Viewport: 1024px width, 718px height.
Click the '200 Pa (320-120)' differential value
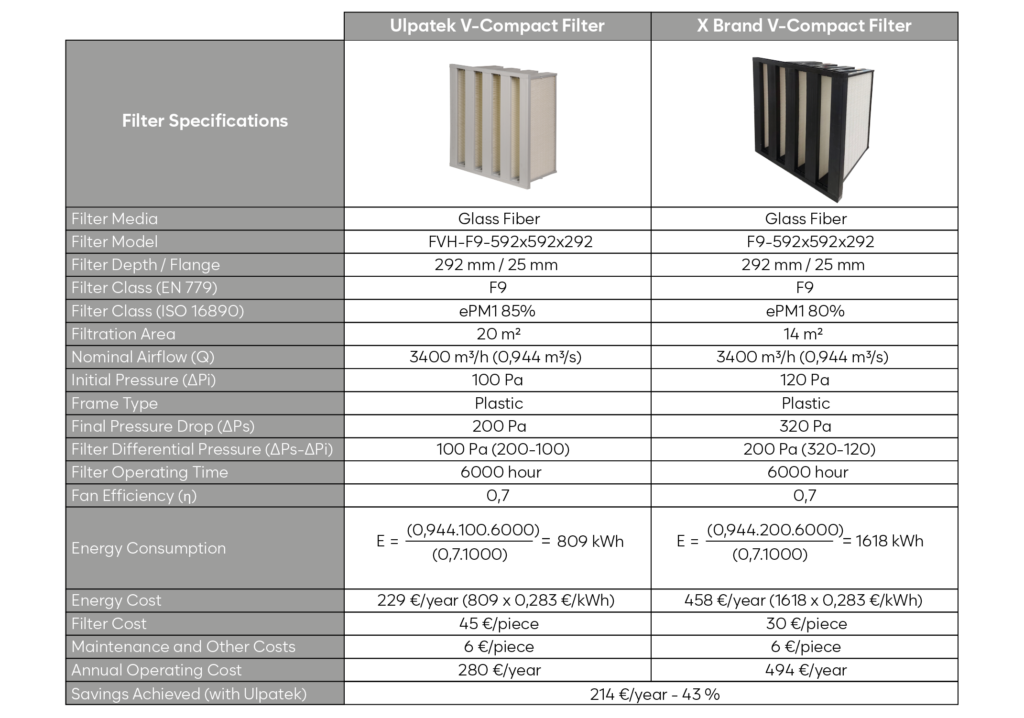coord(809,449)
